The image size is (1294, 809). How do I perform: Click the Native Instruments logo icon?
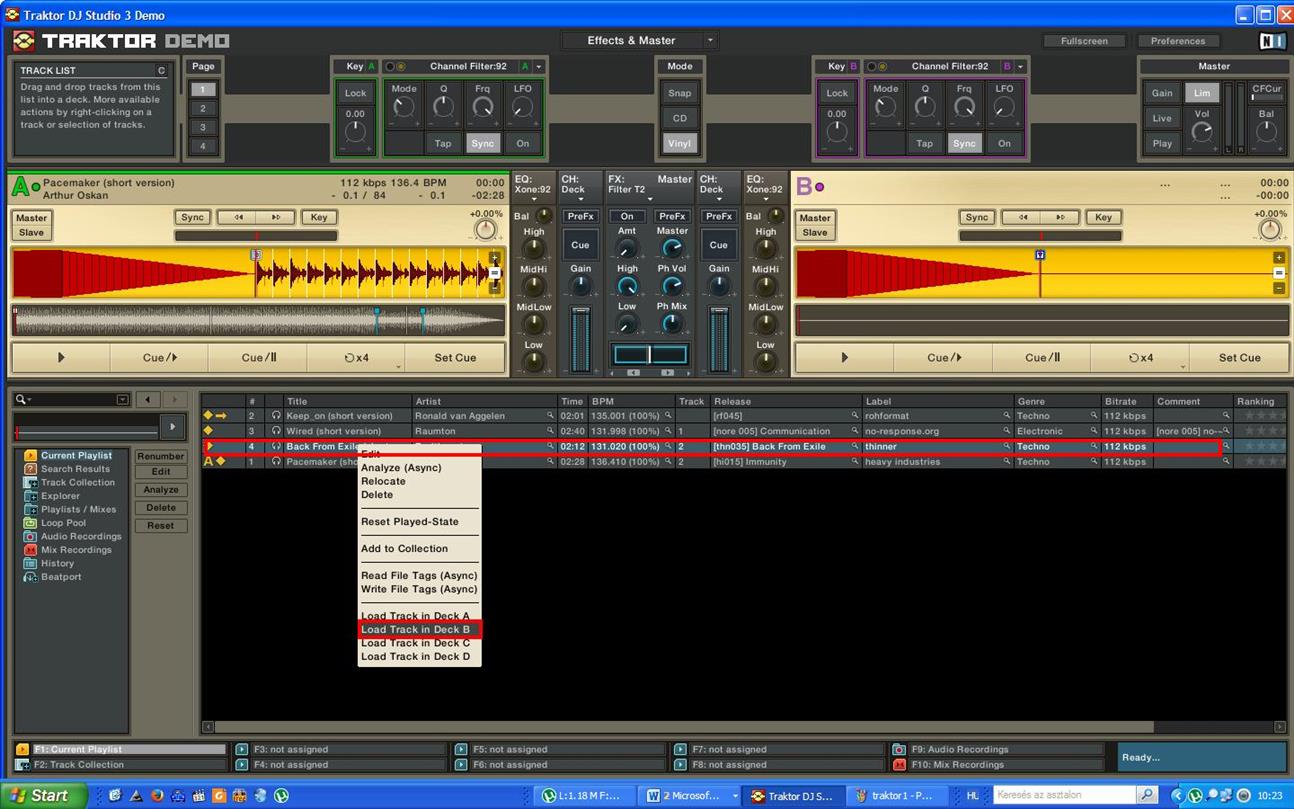[1271, 41]
